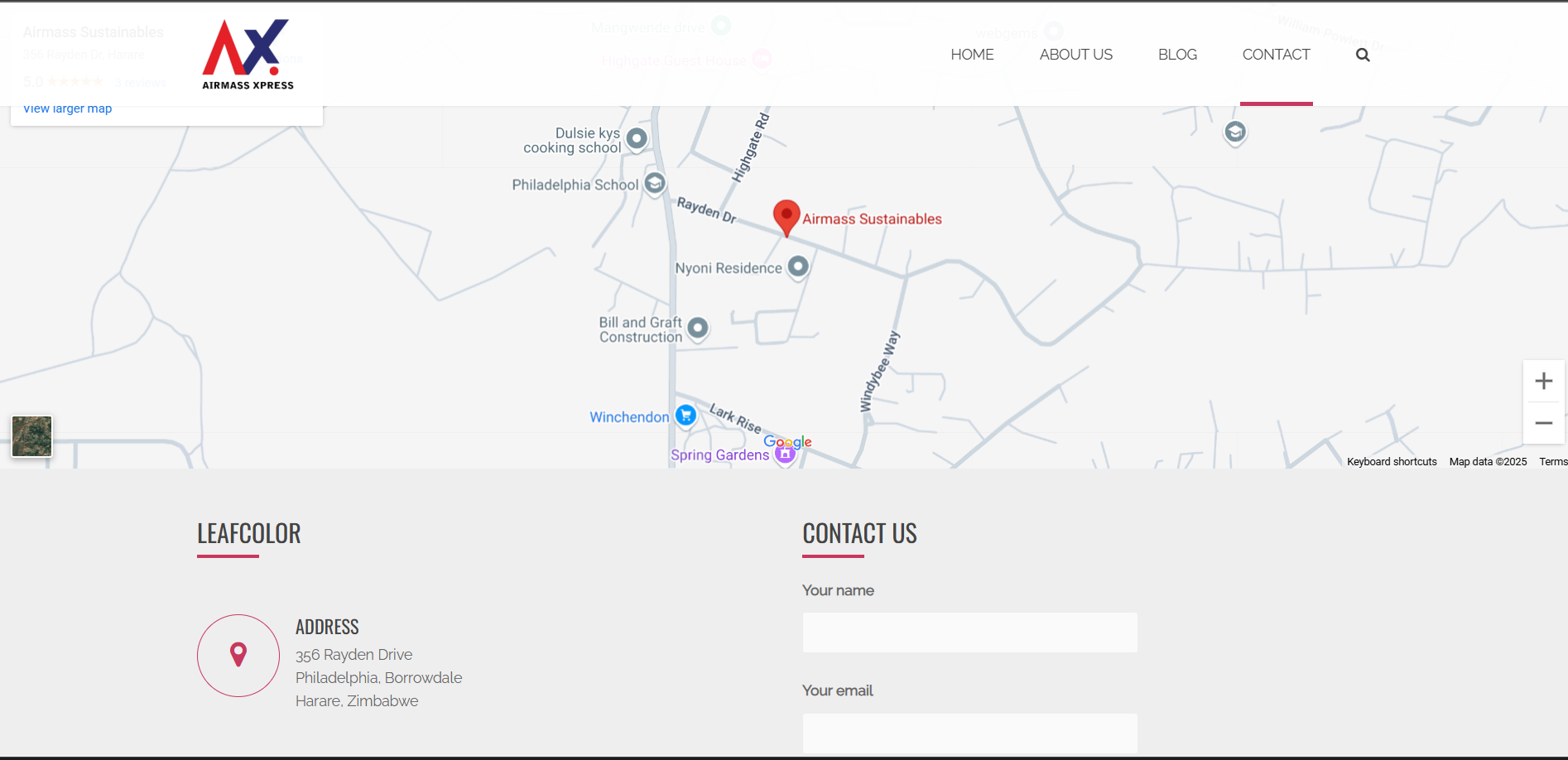Open map Keyboard shortcuts

coord(1391,462)
